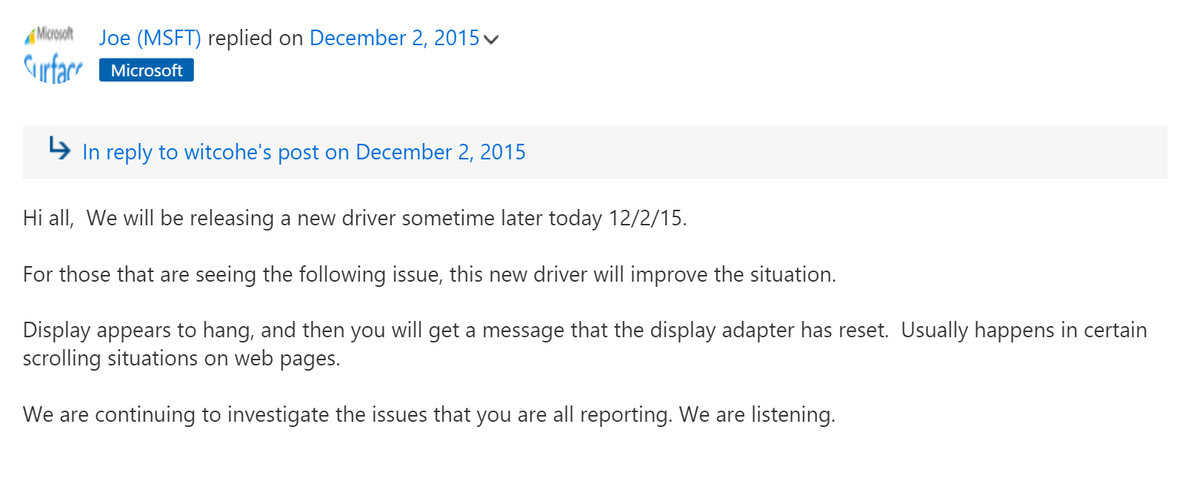Viewport: 1200px width, 487px height.
Task: Click the "Hi all" greeting text
Action: click(47, 219)
